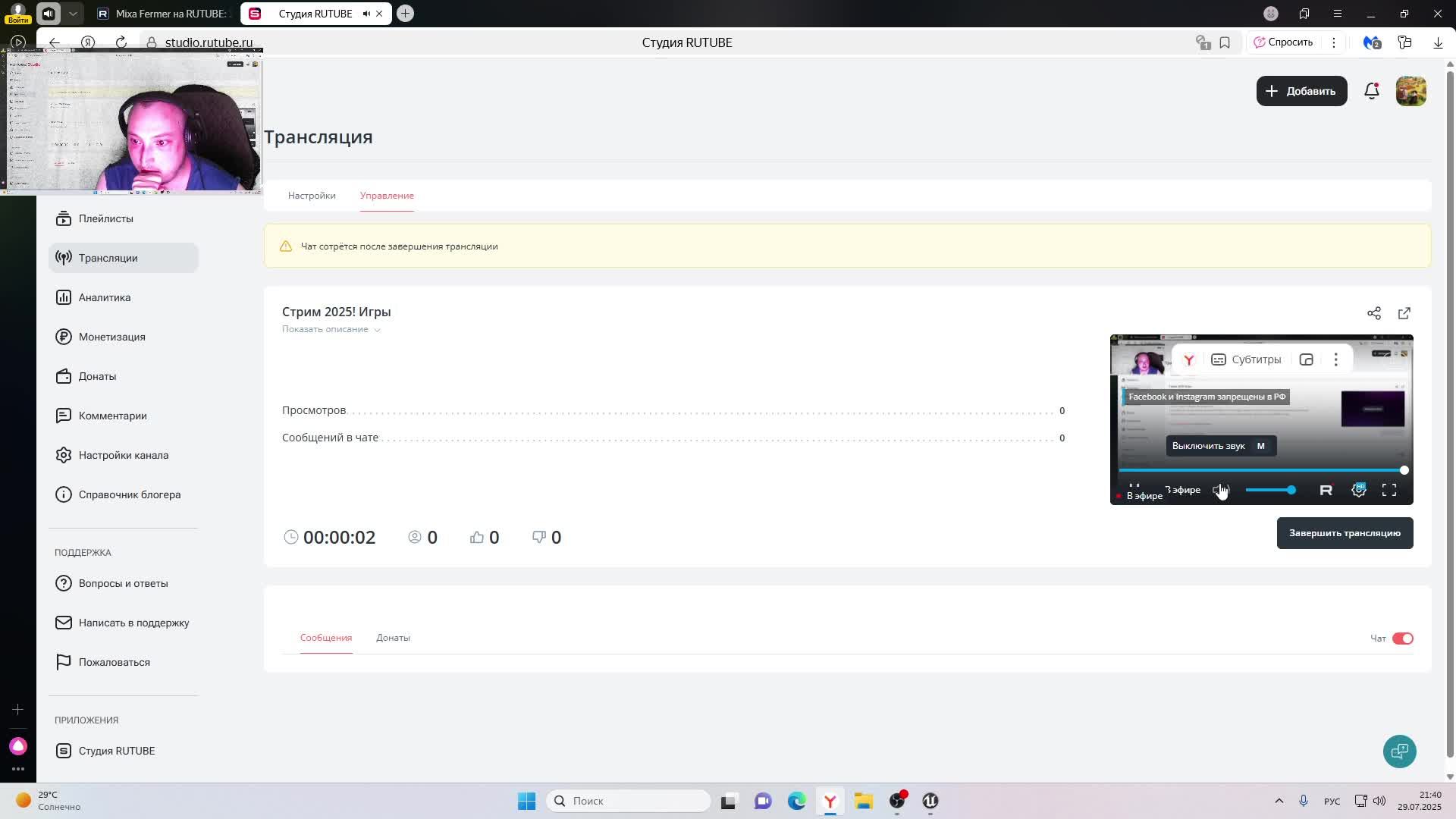Switch to the Донаты chat tab

coord(393,638)
